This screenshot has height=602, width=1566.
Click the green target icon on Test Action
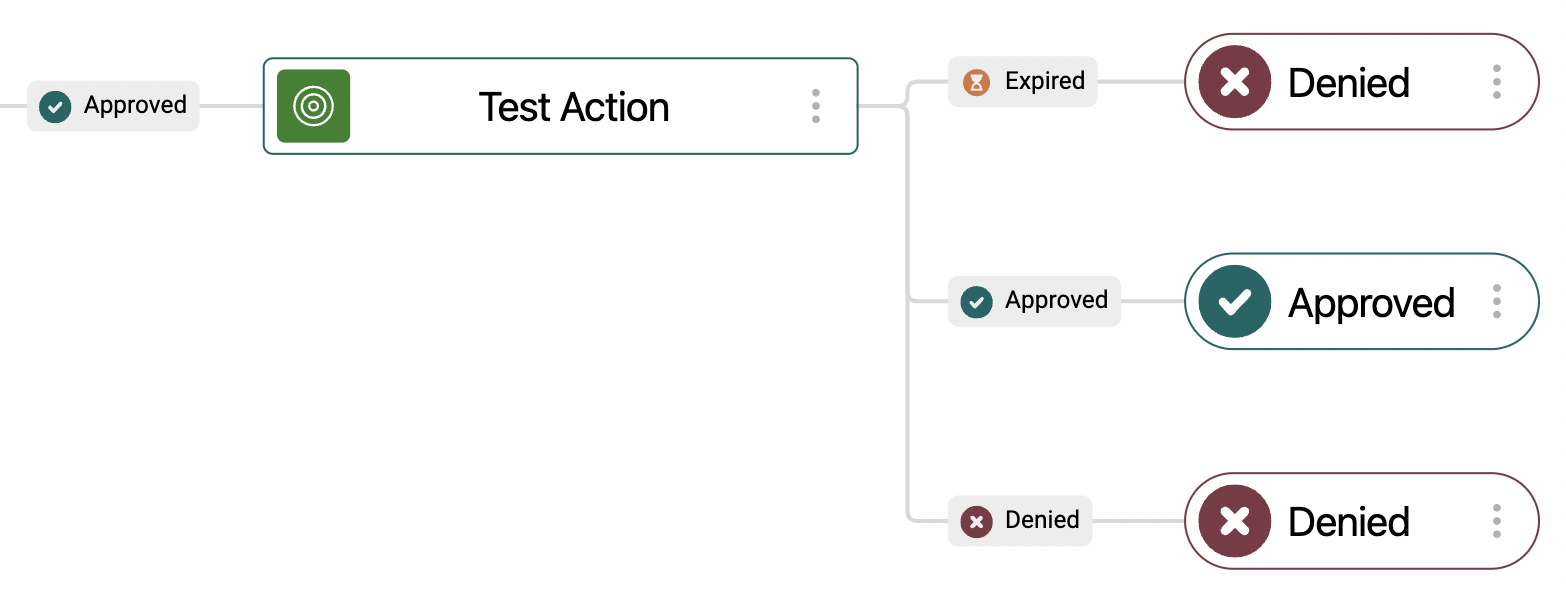pos(313,106)
